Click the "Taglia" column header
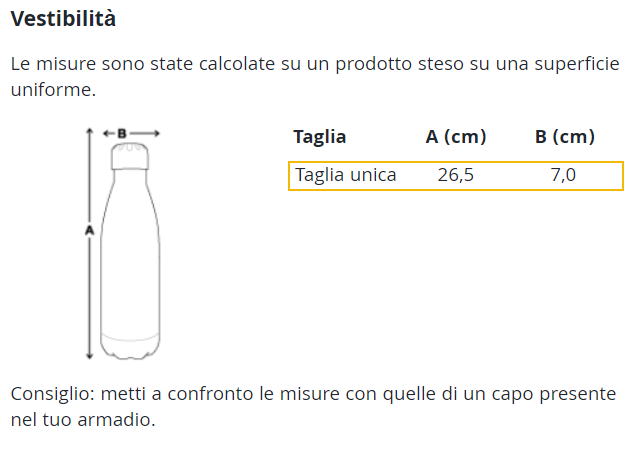 (319, 137)
